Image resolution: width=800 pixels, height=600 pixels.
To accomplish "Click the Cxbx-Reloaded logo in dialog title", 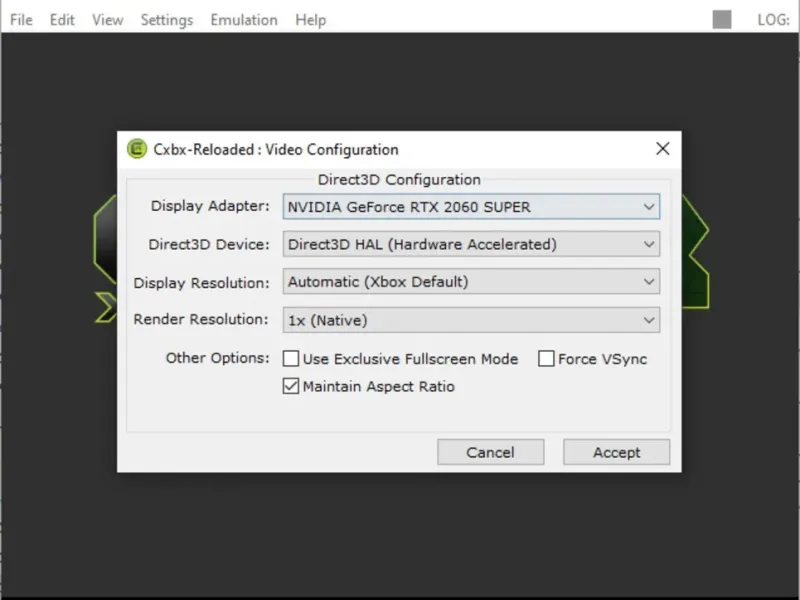I will point(137,149).
